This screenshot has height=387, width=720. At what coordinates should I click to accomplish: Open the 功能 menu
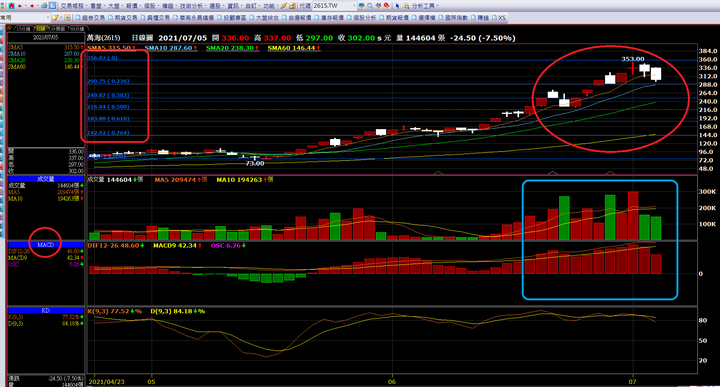pos(269,6)
